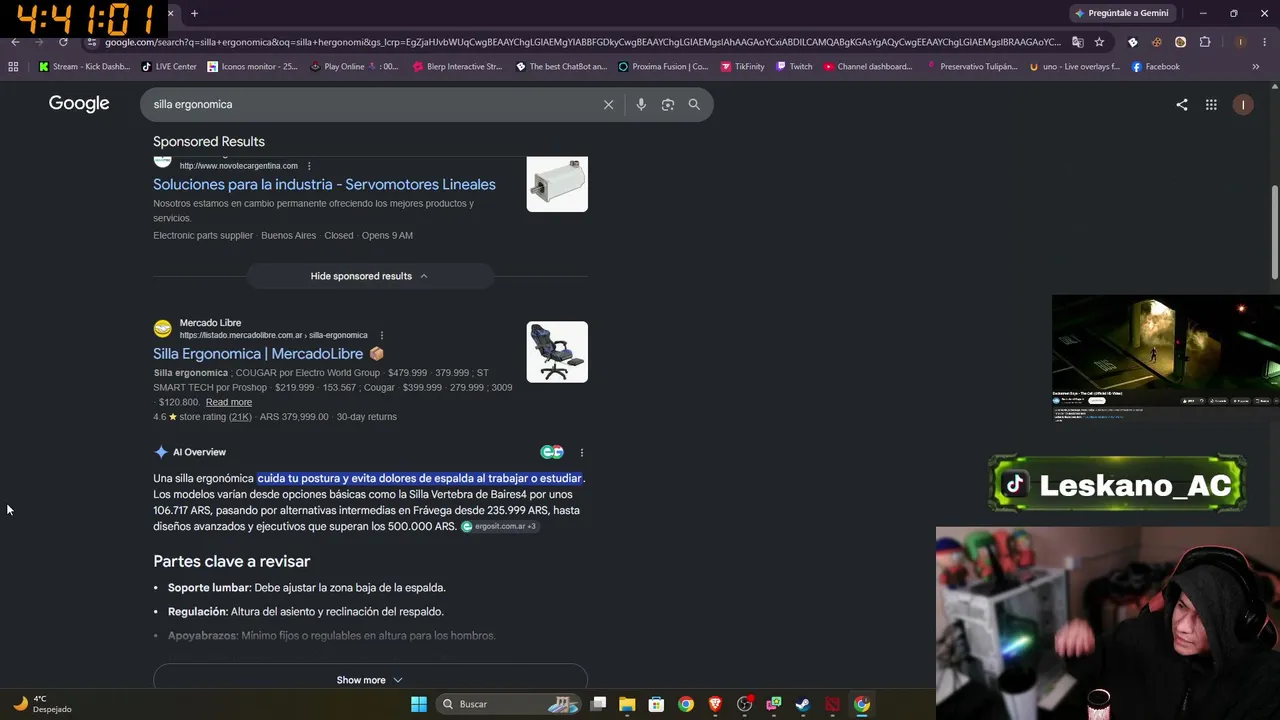Launch Microsoft Store from the taskbar
Viewport: 1280px width, 720px height.
pyautogui.click(x=656, y=704)
